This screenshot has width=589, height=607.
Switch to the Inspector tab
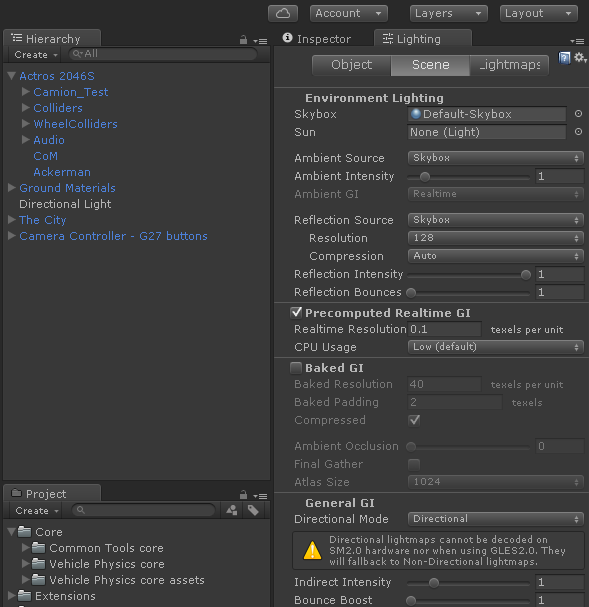click(x=317, y=39)
